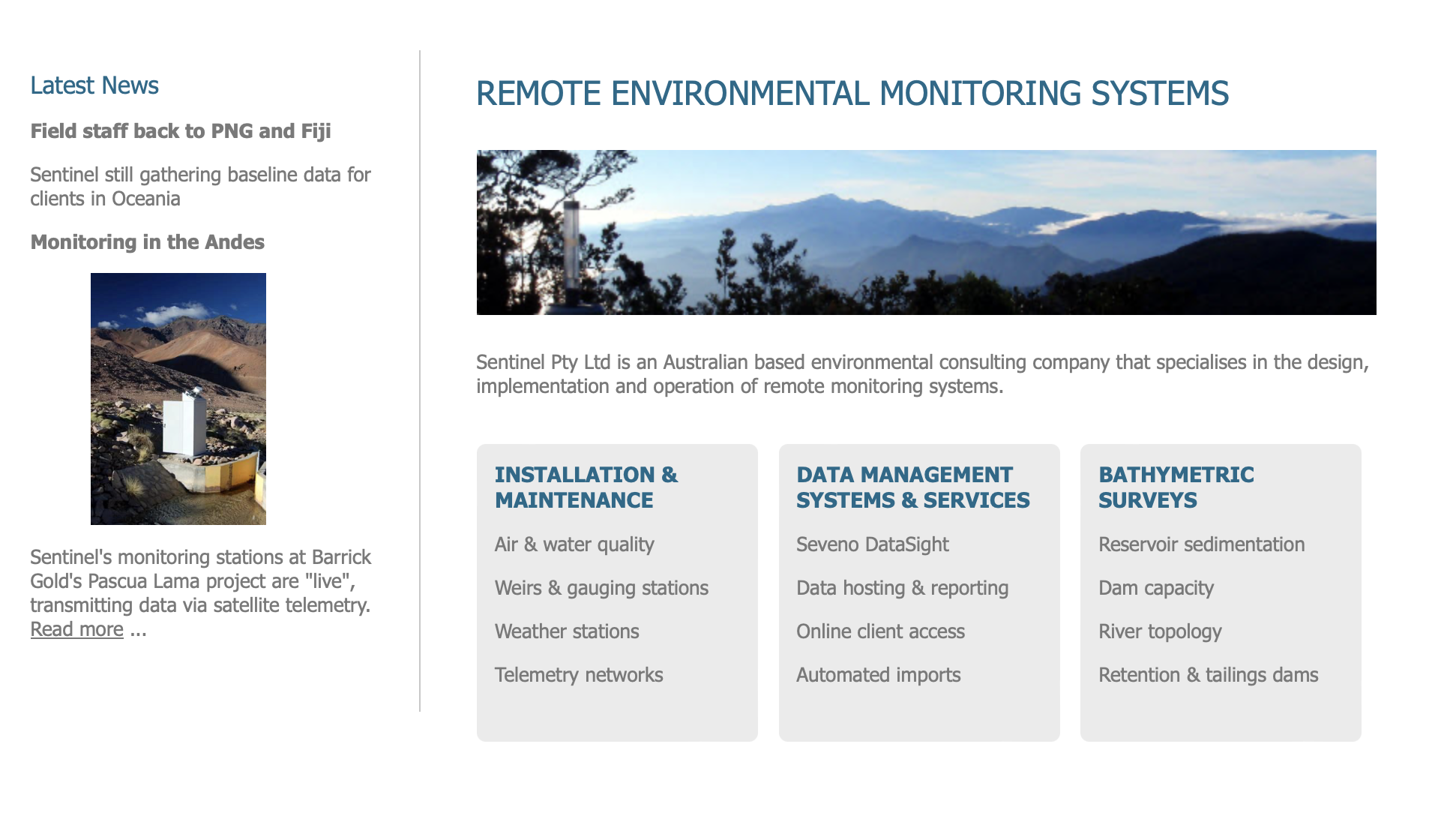Click Data hosting & reporting item

tap(902, 588)
